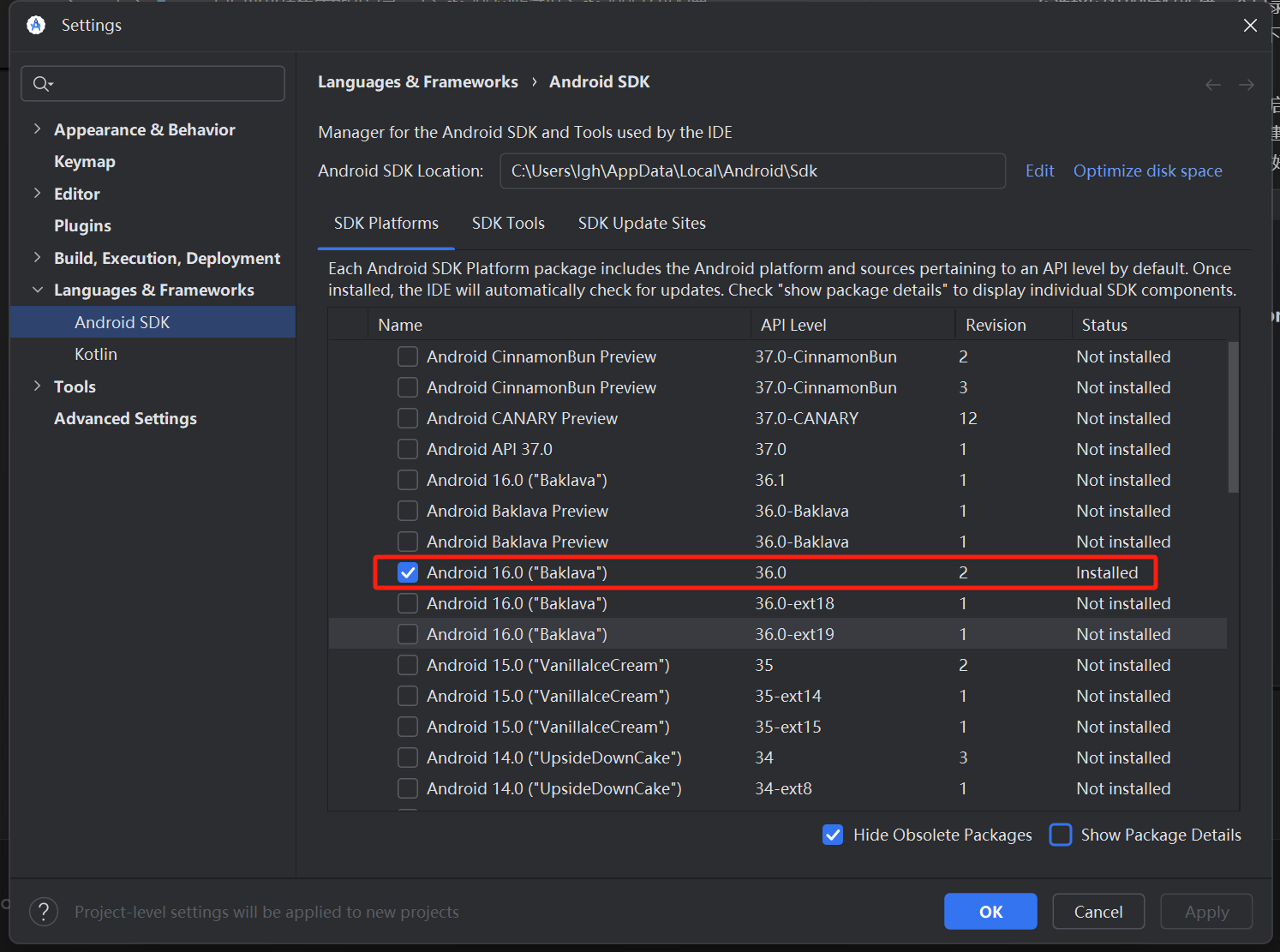Viewport: 1280px width, 952px height.
Task: Check Android CinnamonBun Preview revision 2 checkbox
Action: pyautogui.click(x=408, y=356)
